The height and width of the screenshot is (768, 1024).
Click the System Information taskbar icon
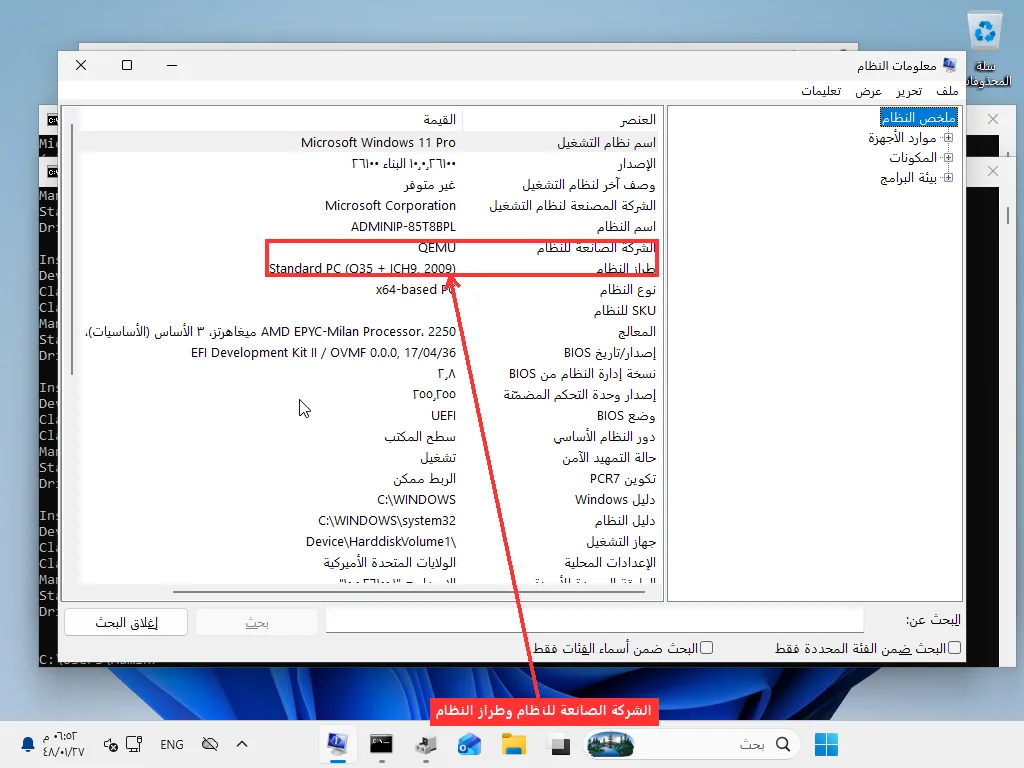point(338,744)
